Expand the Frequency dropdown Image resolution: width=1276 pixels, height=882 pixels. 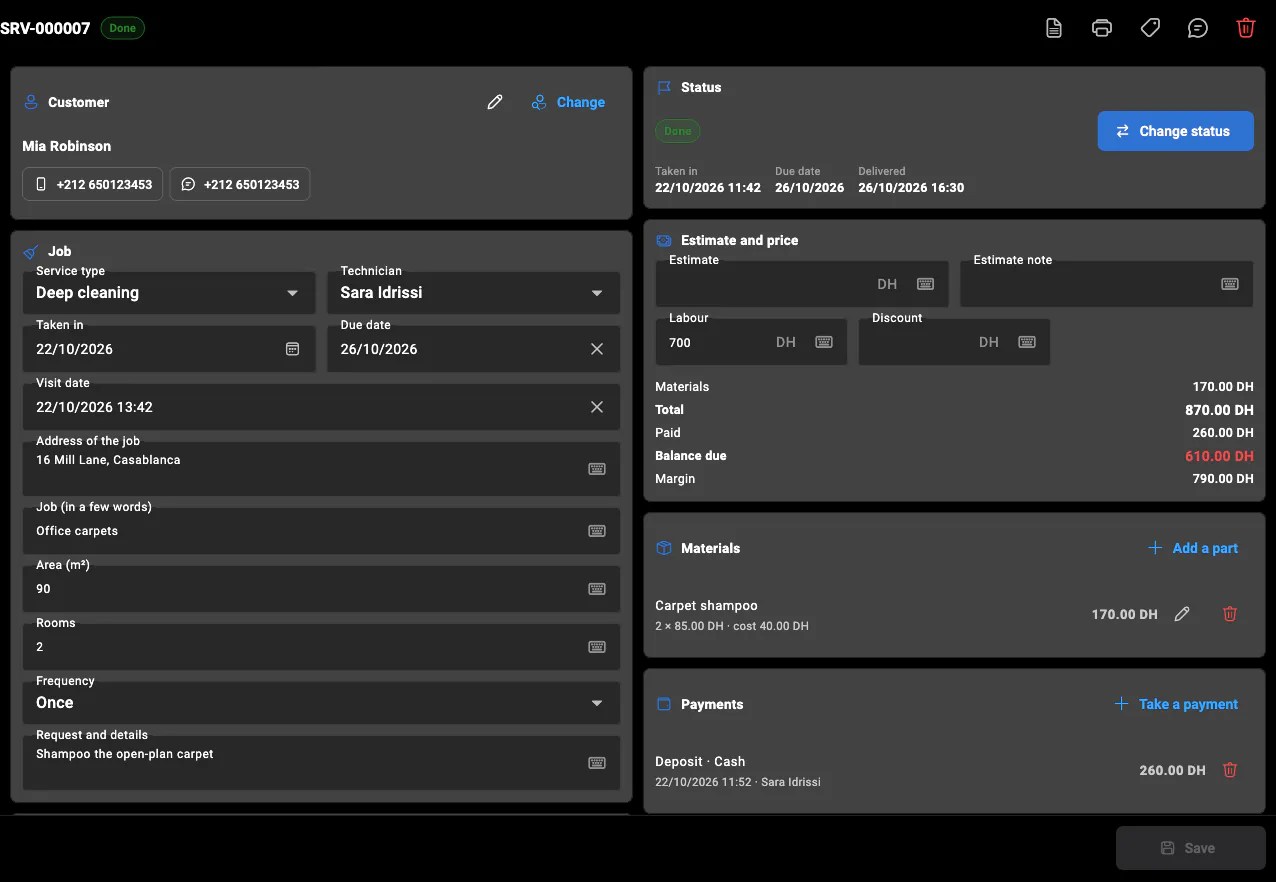point(321,703)
